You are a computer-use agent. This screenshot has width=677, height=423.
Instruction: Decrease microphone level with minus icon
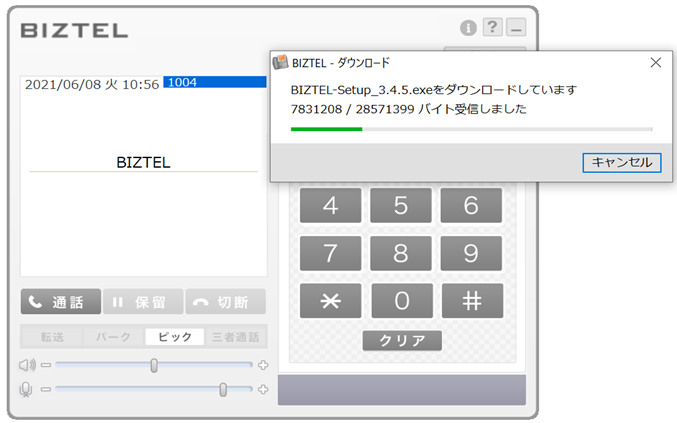[x=45, y=389]
